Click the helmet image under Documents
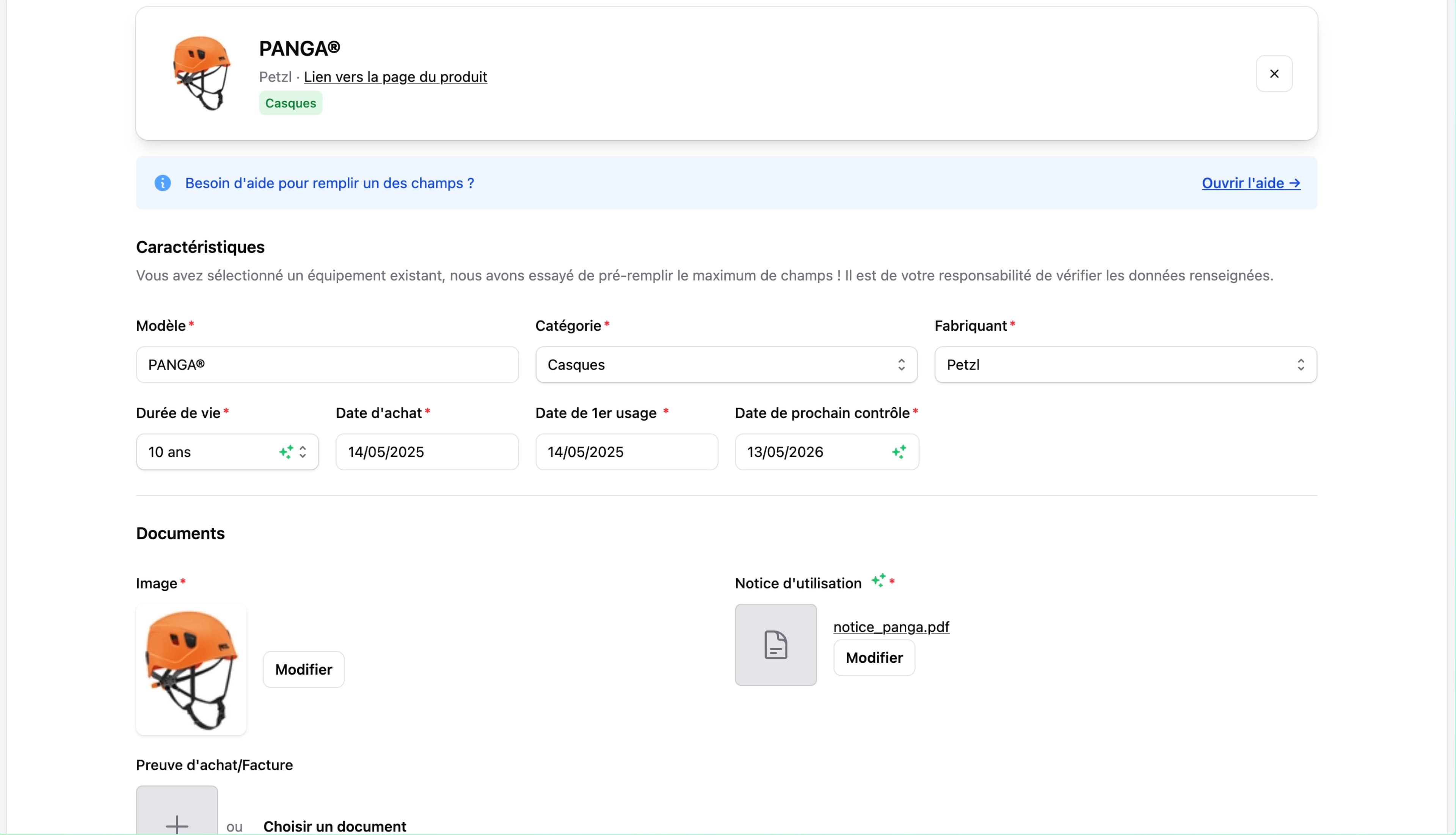The image size is (1456, 835). (191, 669)
